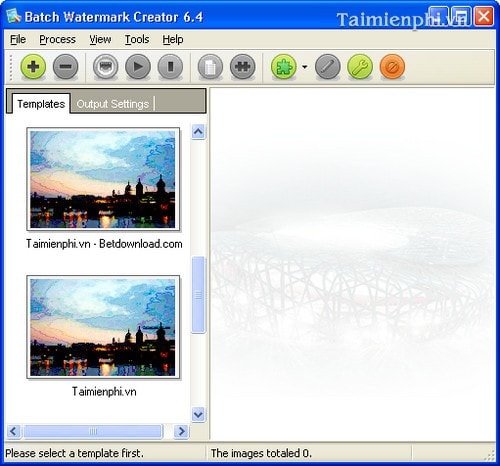Click the orange circular icon

[x=392, y=67]
